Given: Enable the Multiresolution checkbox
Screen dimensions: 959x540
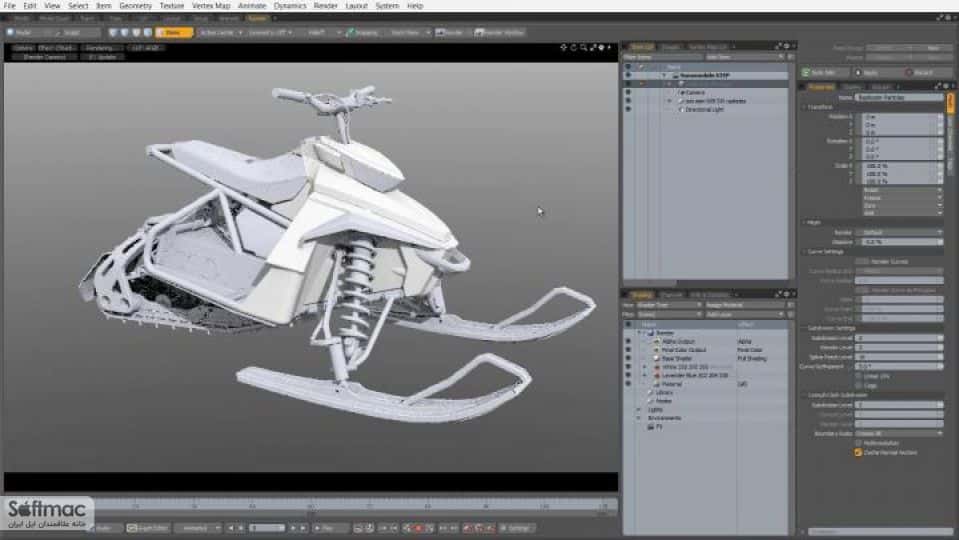Looking at the screenshot, I should 858,443.
